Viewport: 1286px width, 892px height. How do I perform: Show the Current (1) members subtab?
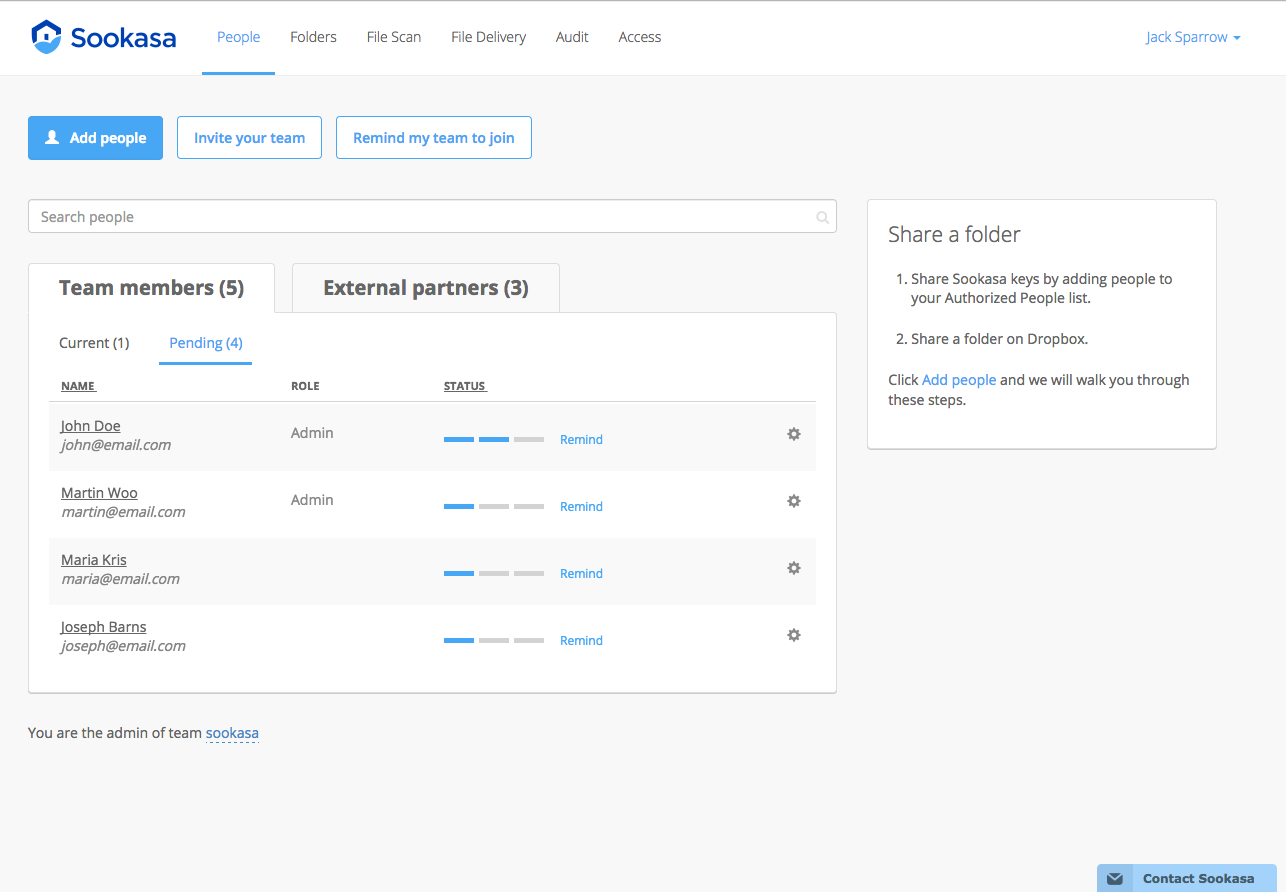(94, 343)
